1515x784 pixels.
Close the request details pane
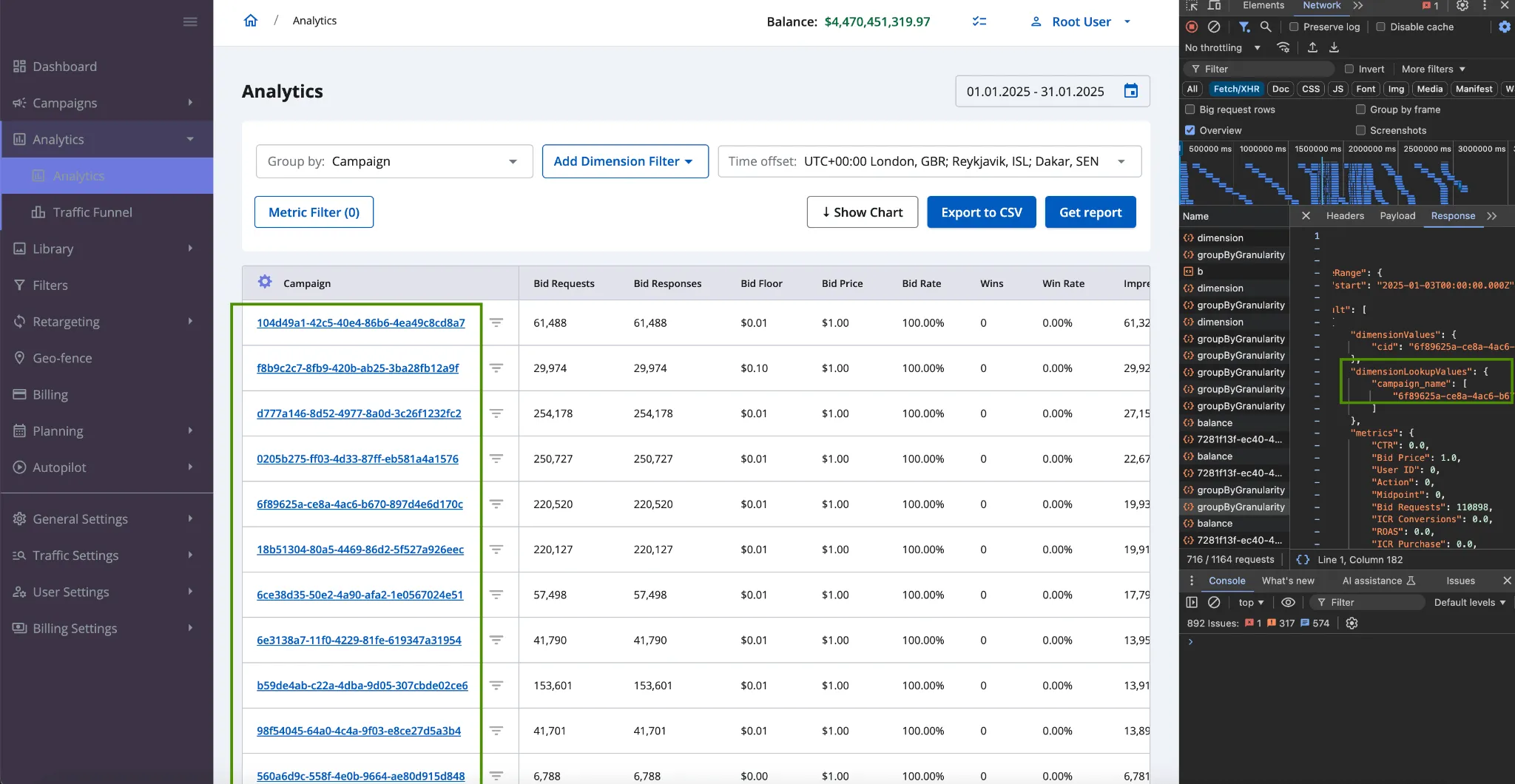click(x=1306, y=216)
